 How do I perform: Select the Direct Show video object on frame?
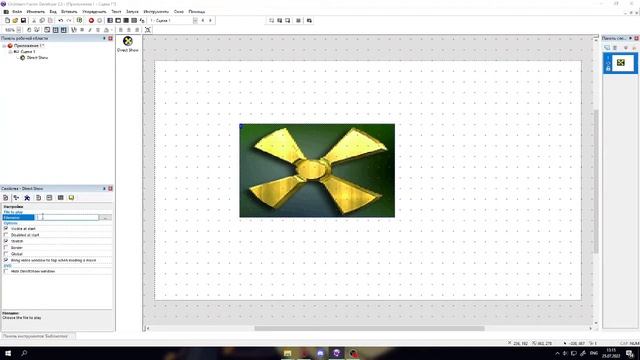[x=317, y=171]
